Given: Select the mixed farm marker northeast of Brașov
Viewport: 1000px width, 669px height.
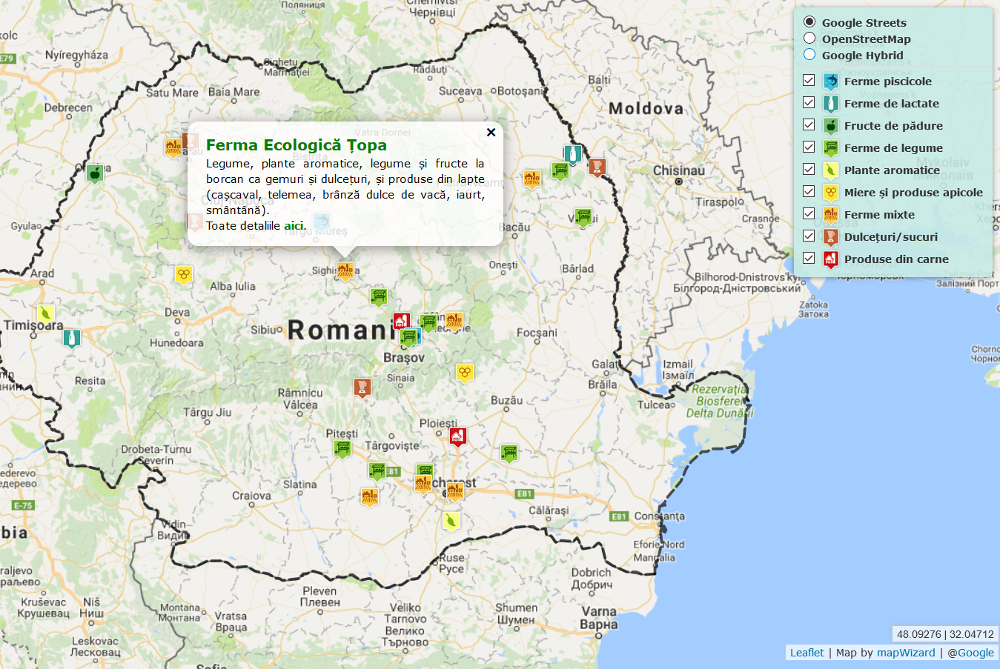Looking at the screenshot, I should [454, 321].
